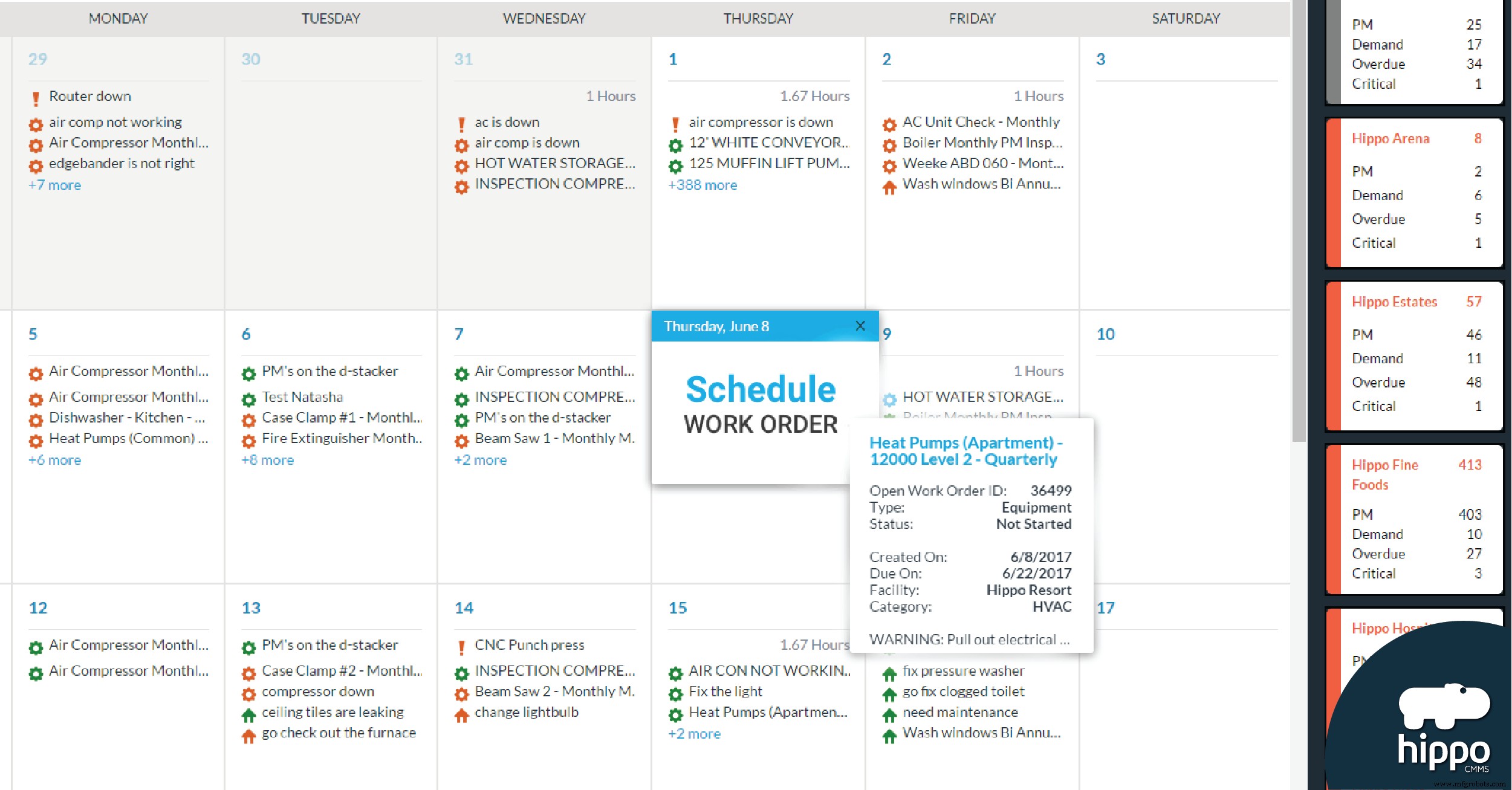Open Hippo Fine Foods facility card
This screenshot has height=790, width=1512.
click(1414, 520)
